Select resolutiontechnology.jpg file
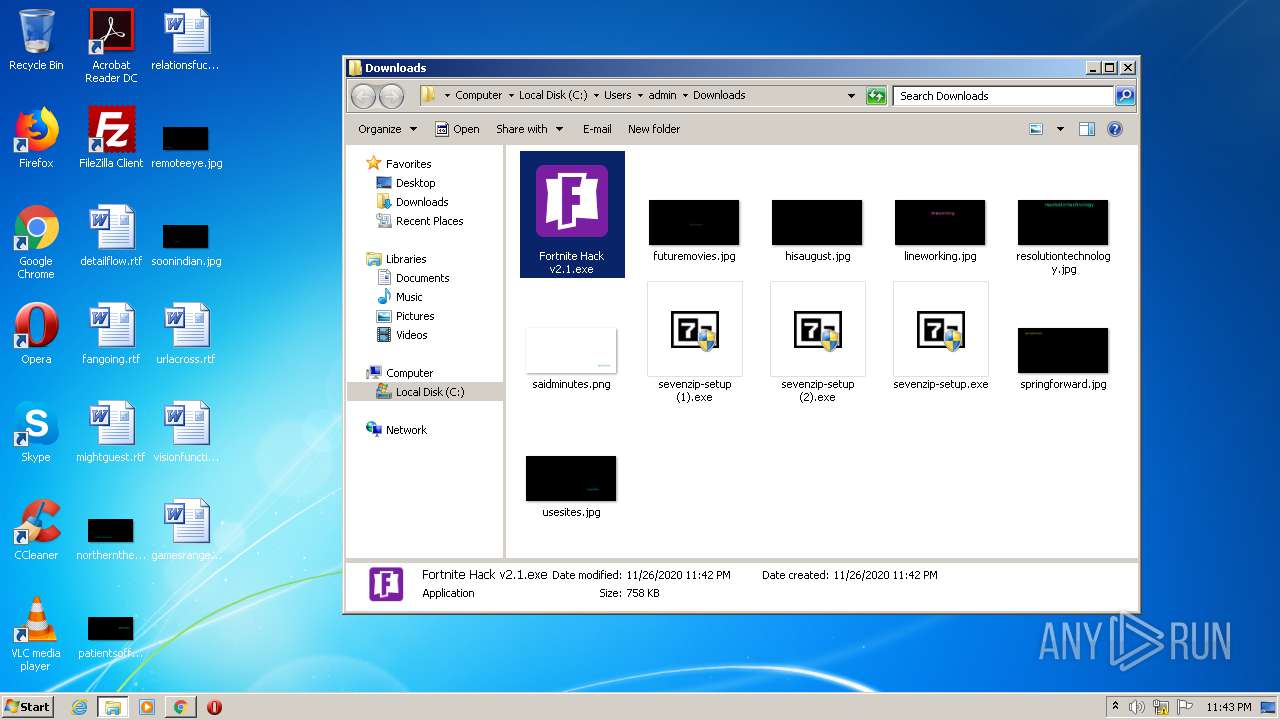Viewport: 1280px width, 720px height. (x=1063, y=236)
